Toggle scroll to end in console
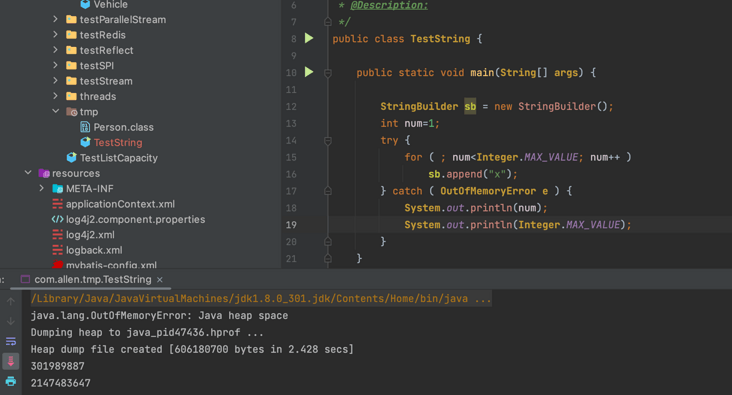The width and height of the screenshot is (732, 395). [11, 361]
